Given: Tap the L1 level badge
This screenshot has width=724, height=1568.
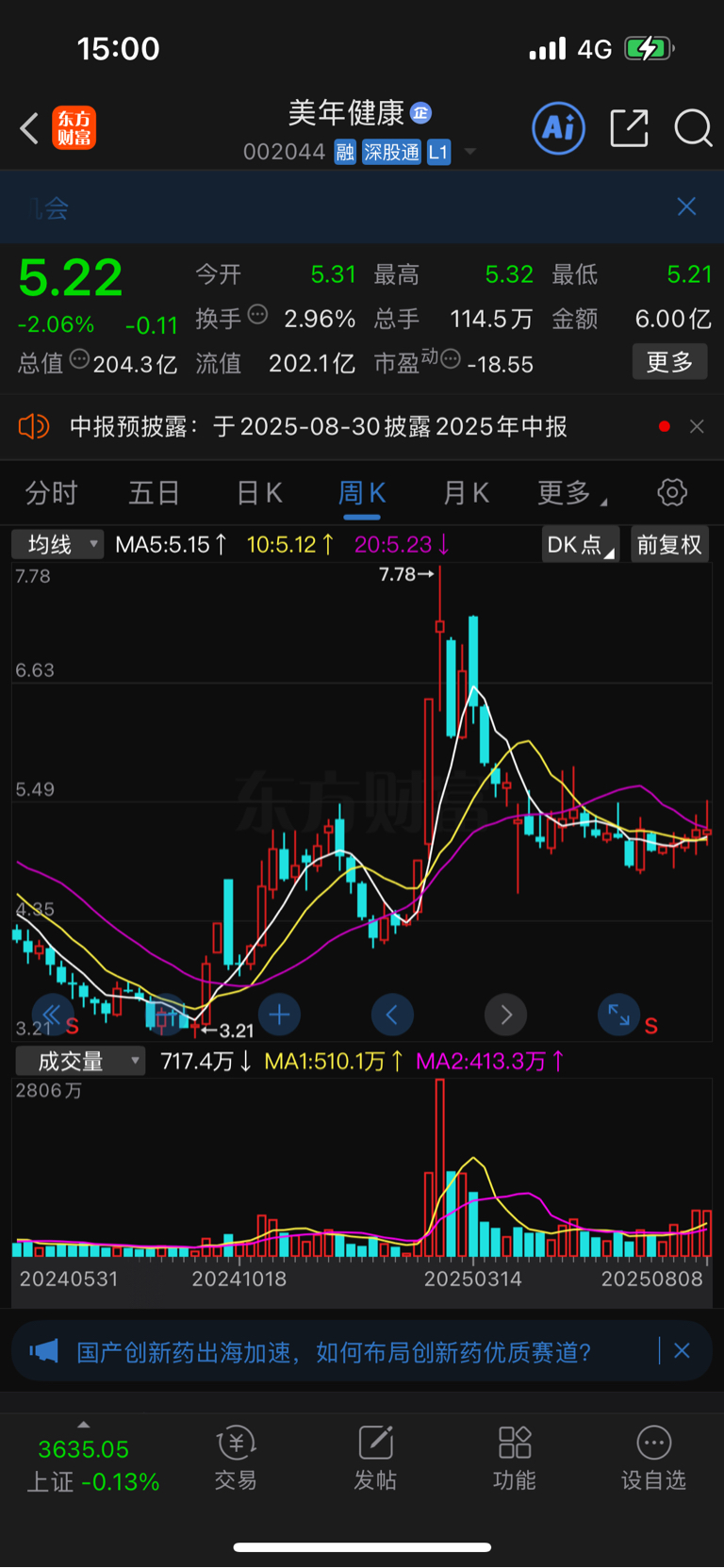Looking at the screenshot, I should pyautogui.click(x=438, y=152).
